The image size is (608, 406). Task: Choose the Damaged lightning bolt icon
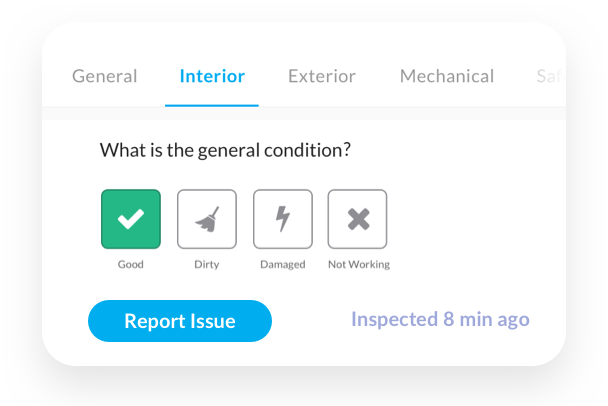283,219
